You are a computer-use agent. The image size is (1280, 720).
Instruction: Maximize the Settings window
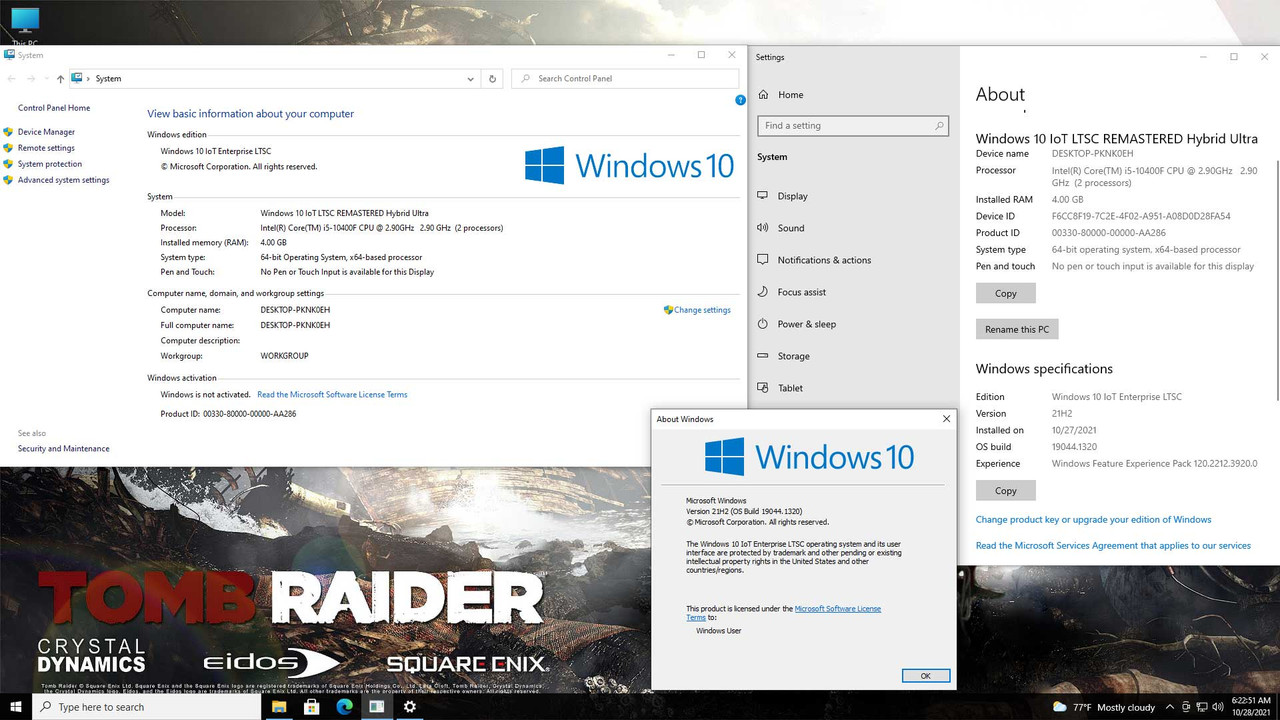(1233, 57)
